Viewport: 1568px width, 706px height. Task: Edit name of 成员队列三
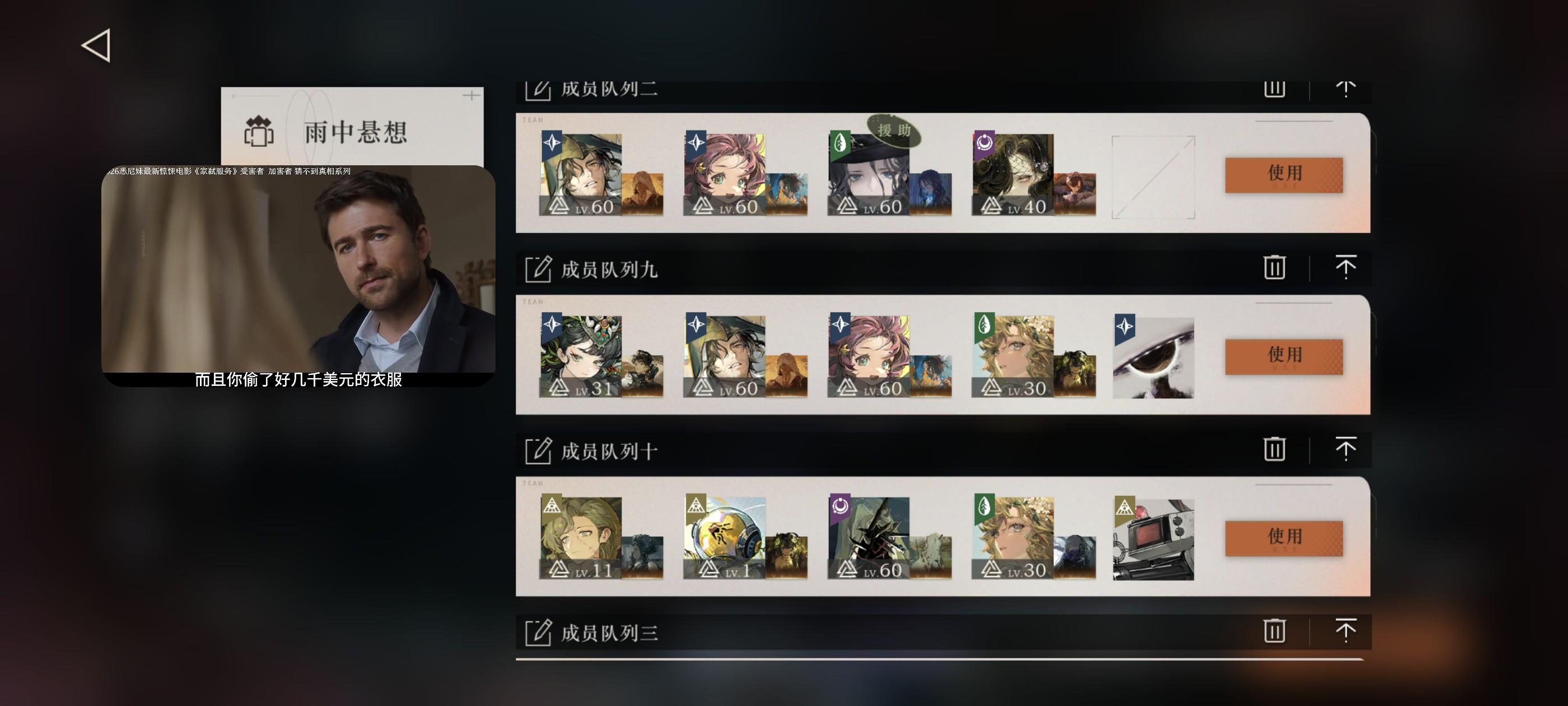tap(538, 631)
